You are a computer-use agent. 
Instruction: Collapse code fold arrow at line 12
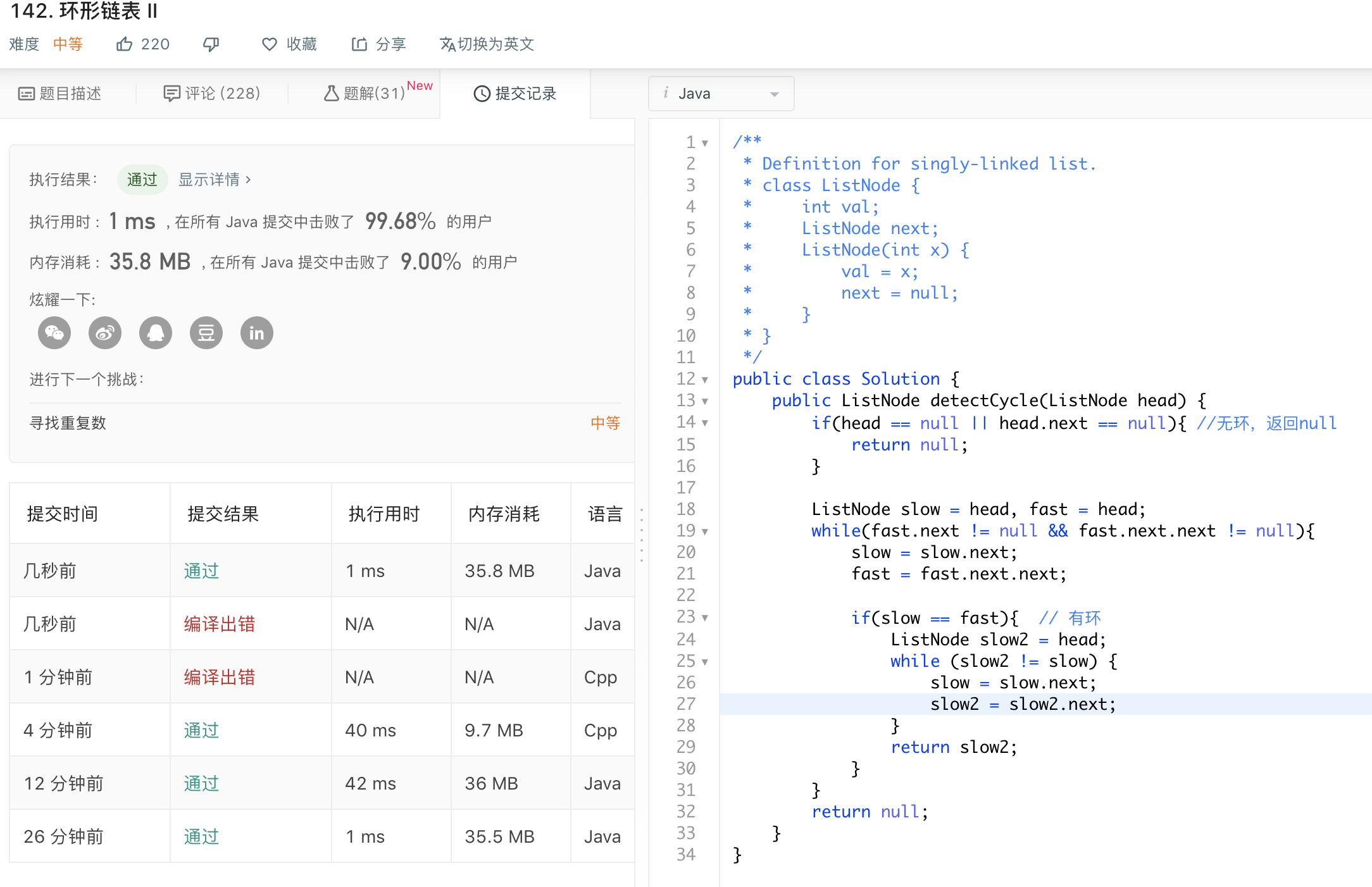pyautogui.click(x=705, y=380)
